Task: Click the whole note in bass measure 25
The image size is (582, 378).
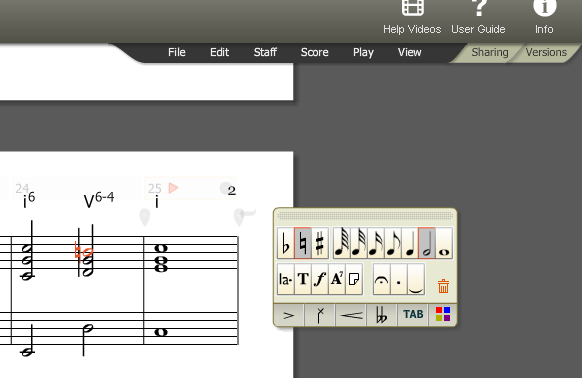Action: (161, 332)
